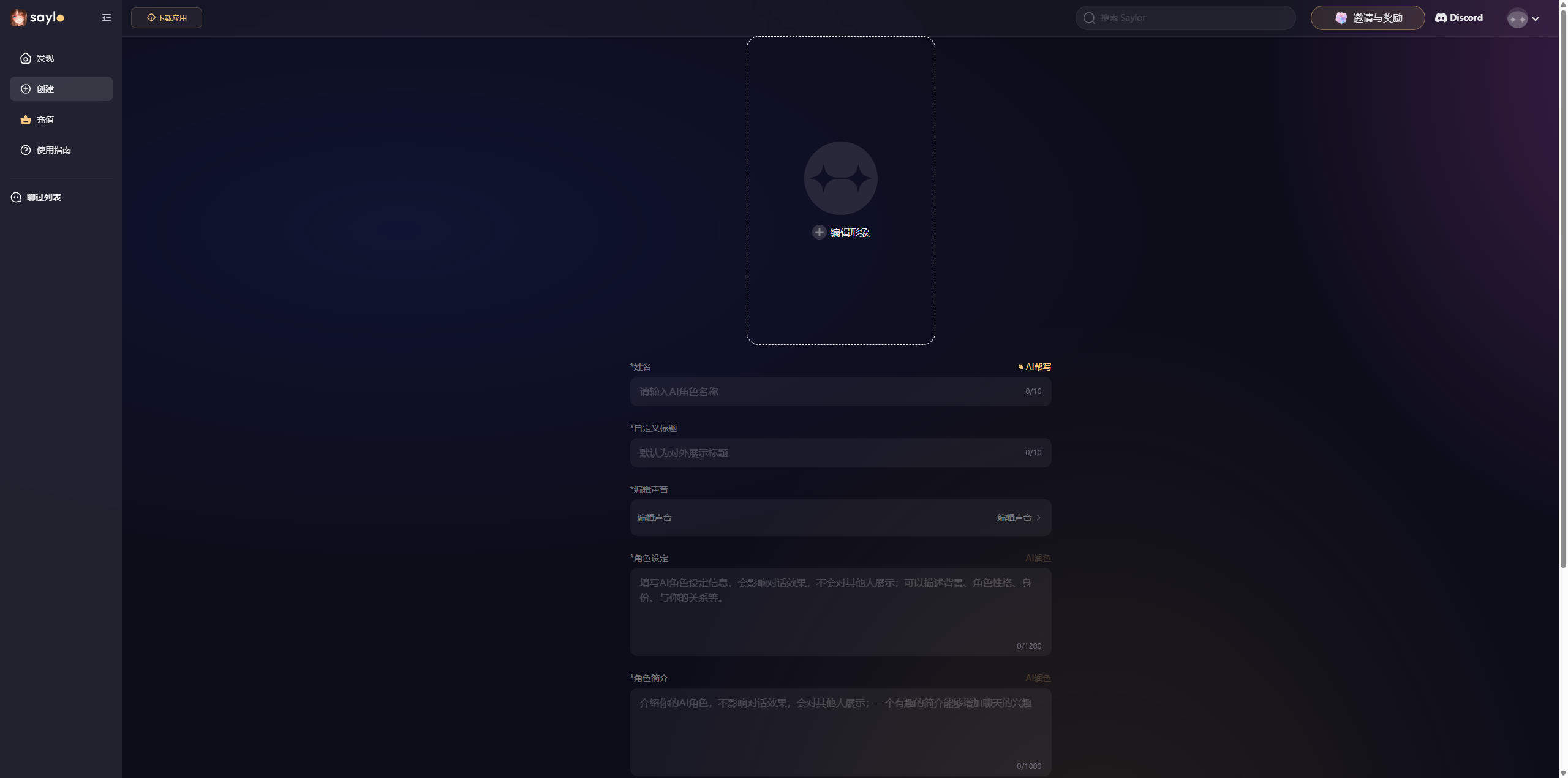This screenshot has height=778, width=1568.
Task: Click the Discord logo icon
Action: 1441,18
